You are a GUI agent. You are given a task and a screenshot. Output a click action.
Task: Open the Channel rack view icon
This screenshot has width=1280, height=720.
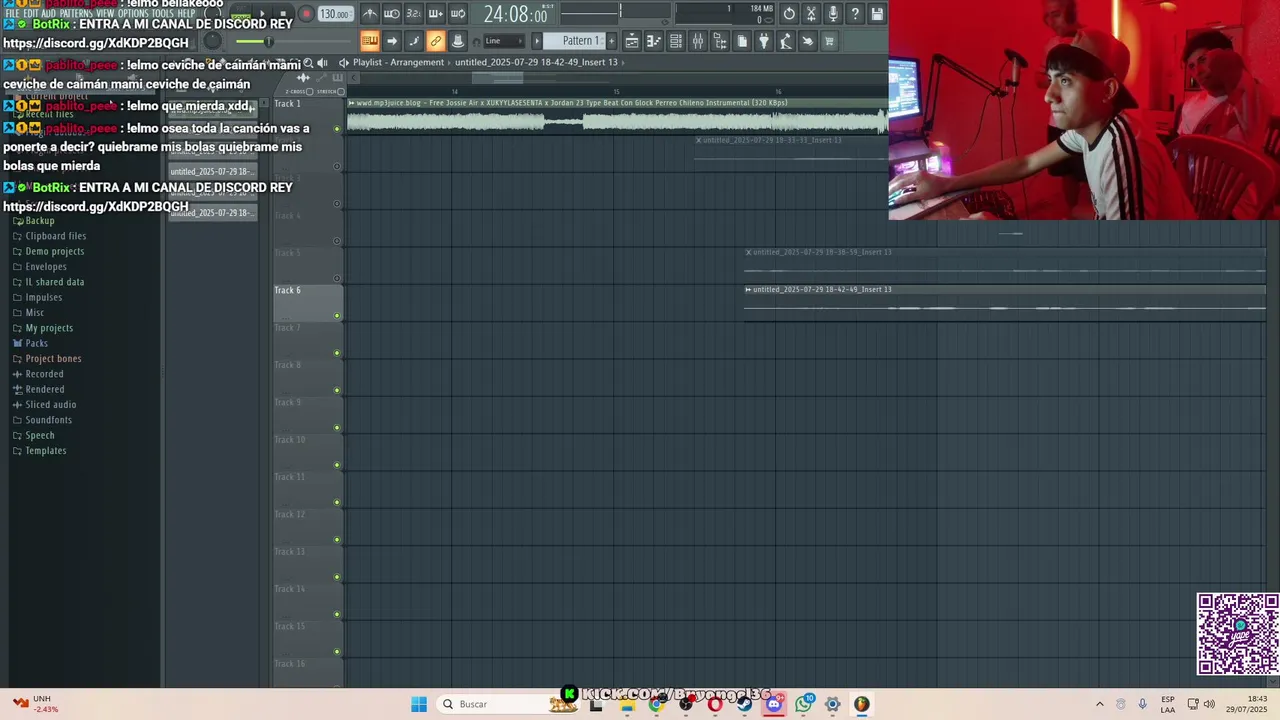tap(676, 41)
